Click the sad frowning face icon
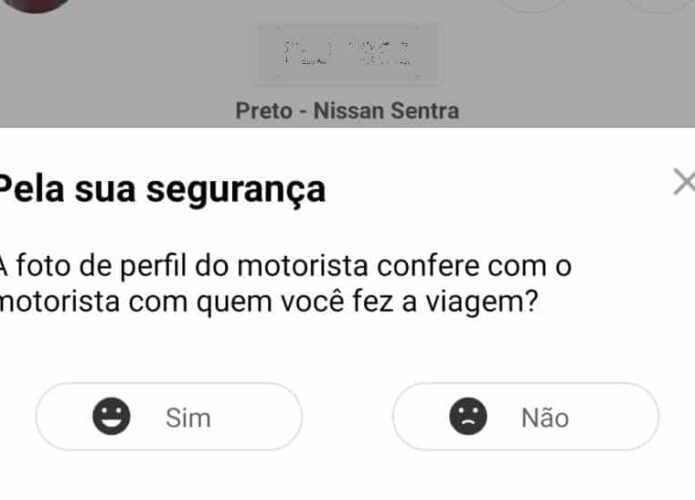 coord(468,416)
